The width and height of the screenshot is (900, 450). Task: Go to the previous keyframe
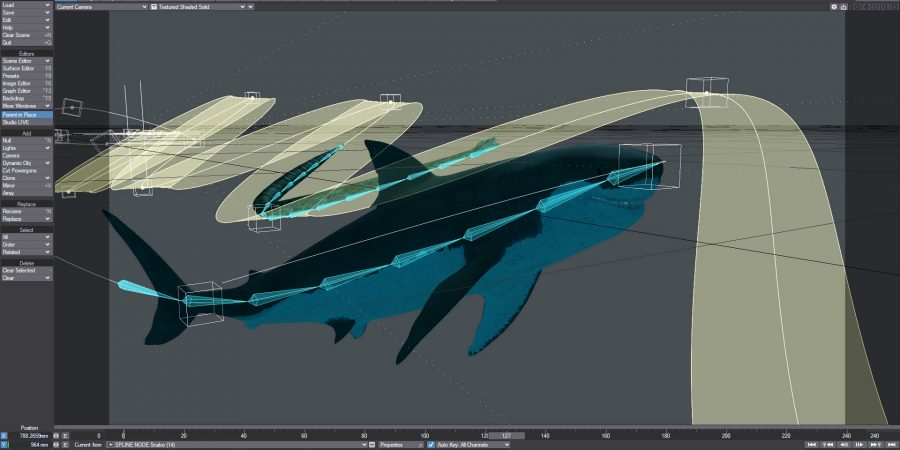tap(826, 444)
